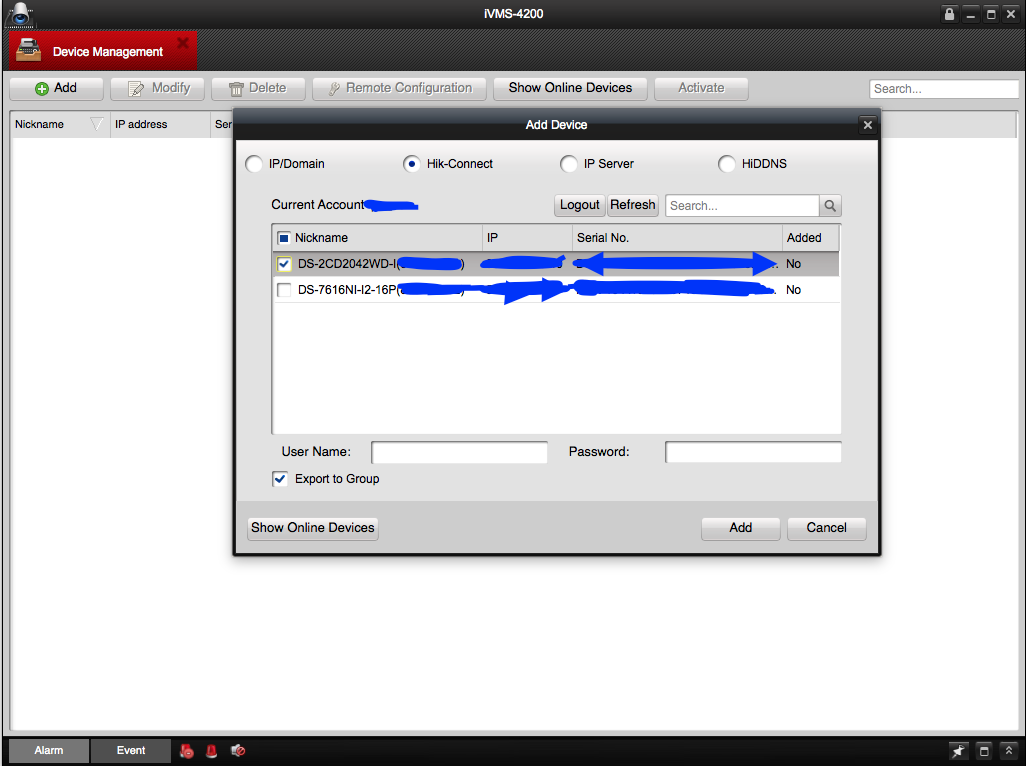Switch to the Alarm tab
Image resolution: width=1026 pixels, height=766 pixels.
coord(48,751)
